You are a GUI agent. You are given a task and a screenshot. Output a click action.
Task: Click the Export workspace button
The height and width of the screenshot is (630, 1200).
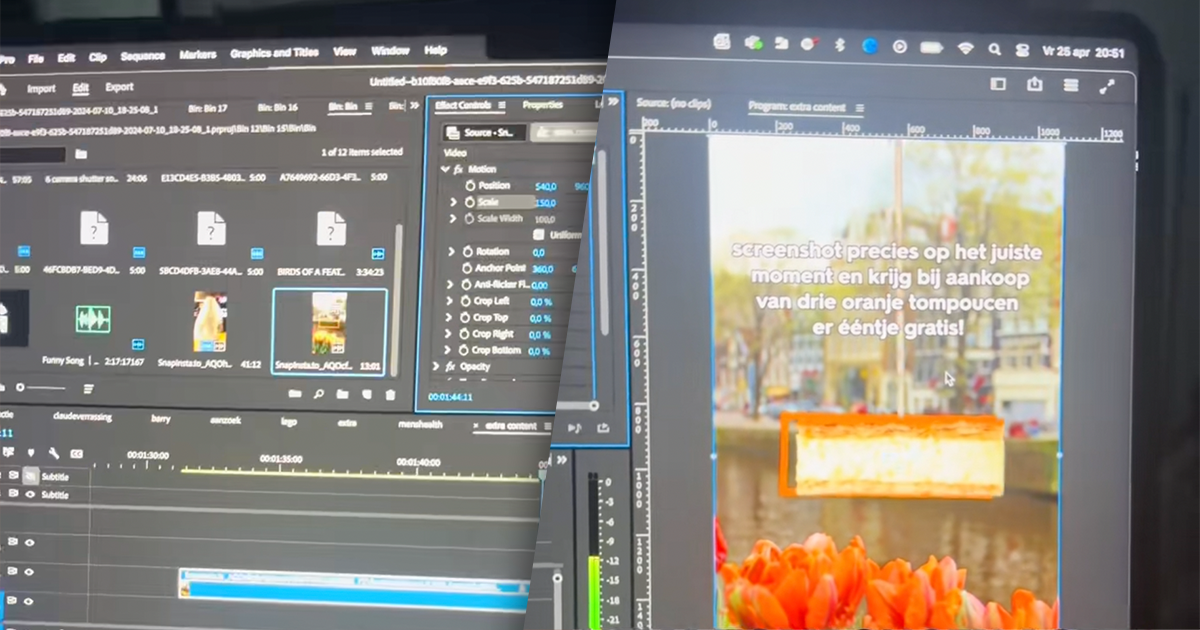click(x=119, y=87)
